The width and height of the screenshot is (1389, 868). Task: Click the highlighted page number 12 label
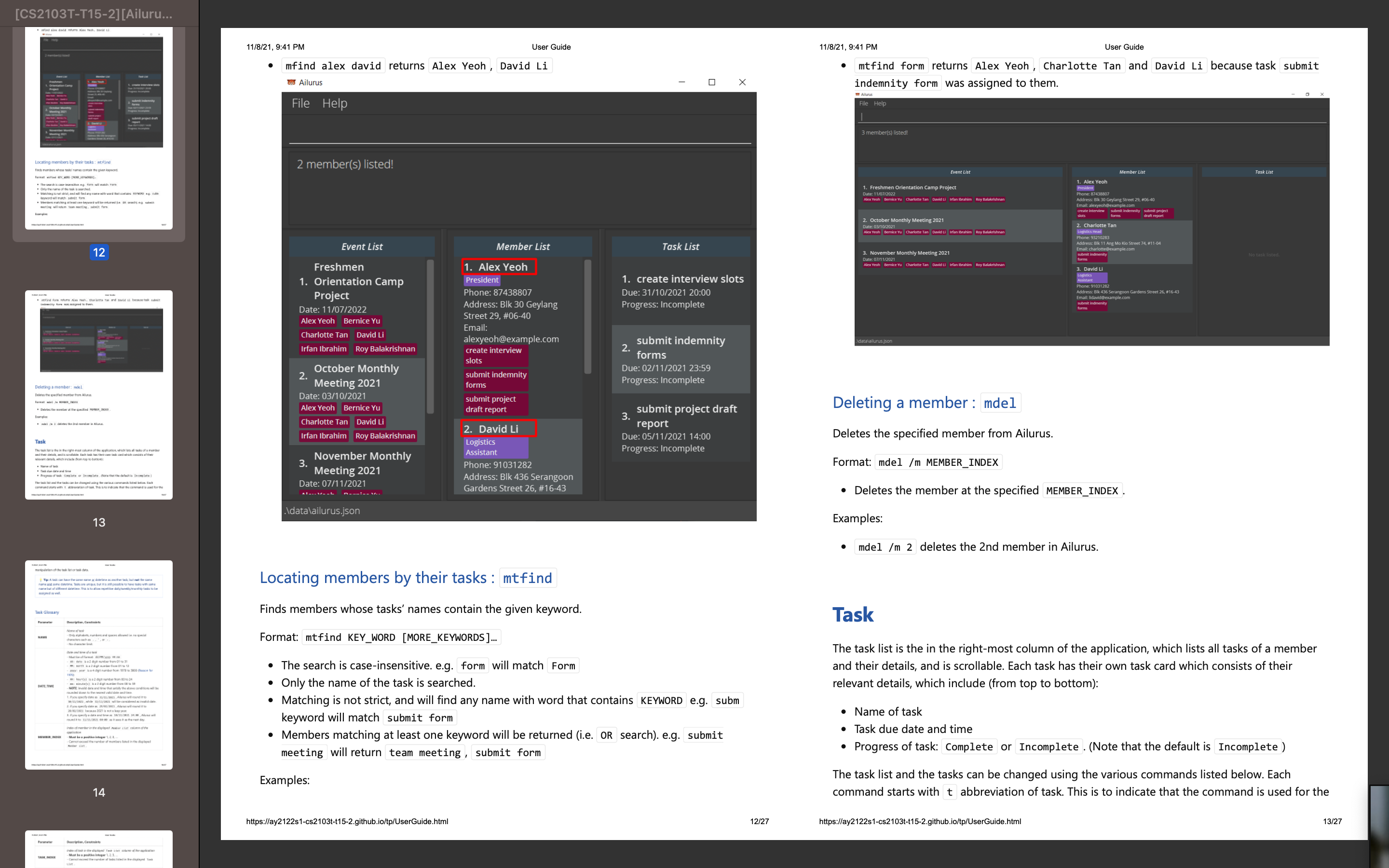click(x=99, y=253)
